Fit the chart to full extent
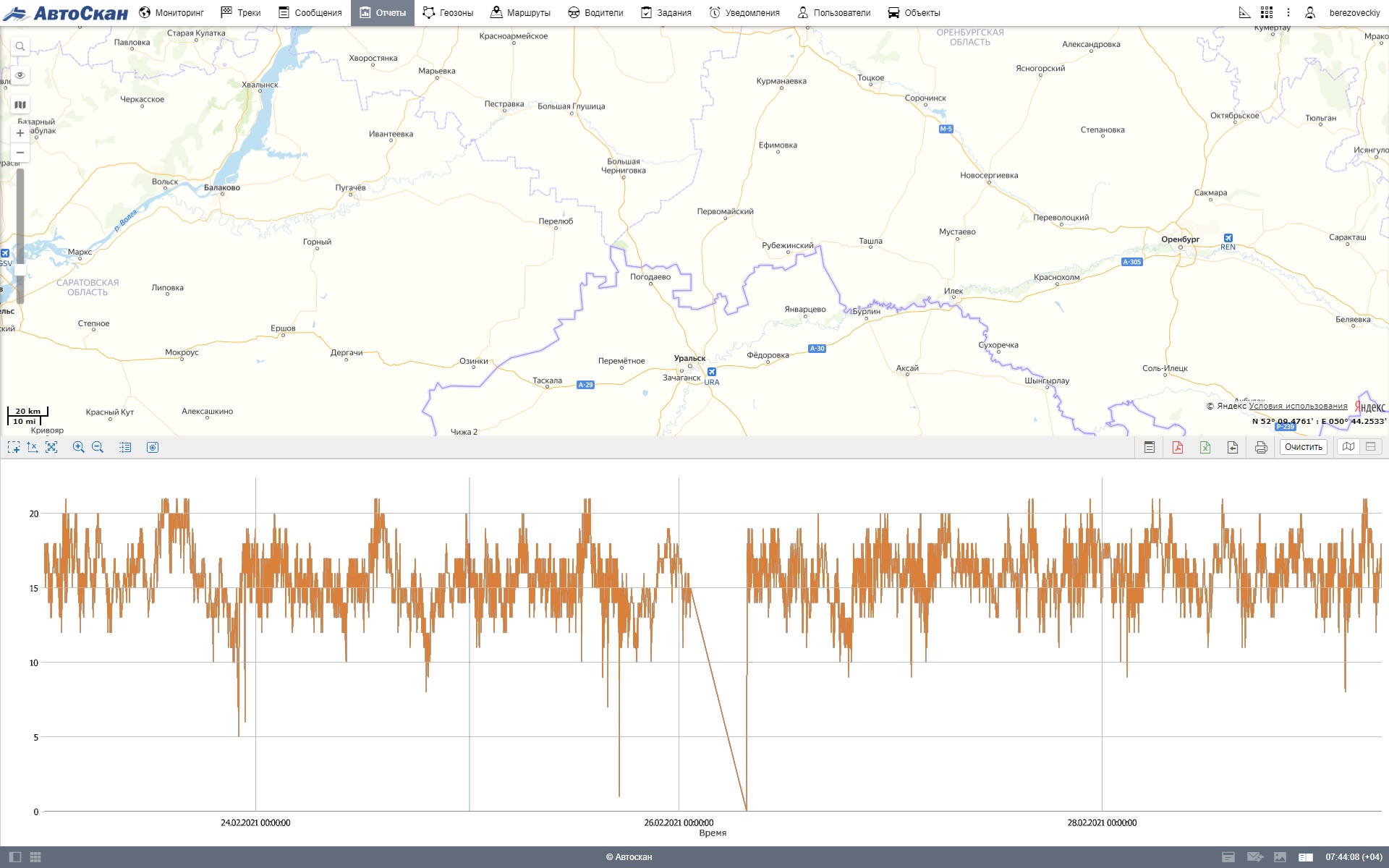The image size is (1389, 868). [x=51, y=447]
